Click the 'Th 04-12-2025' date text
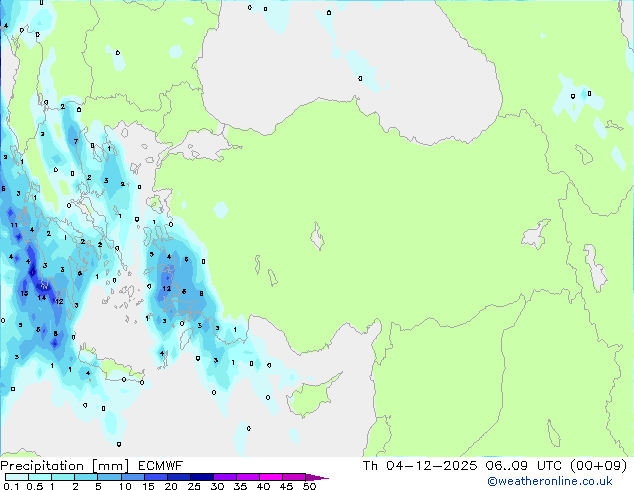This screenshot has width=634, height=490. click(x=420, y=466)
